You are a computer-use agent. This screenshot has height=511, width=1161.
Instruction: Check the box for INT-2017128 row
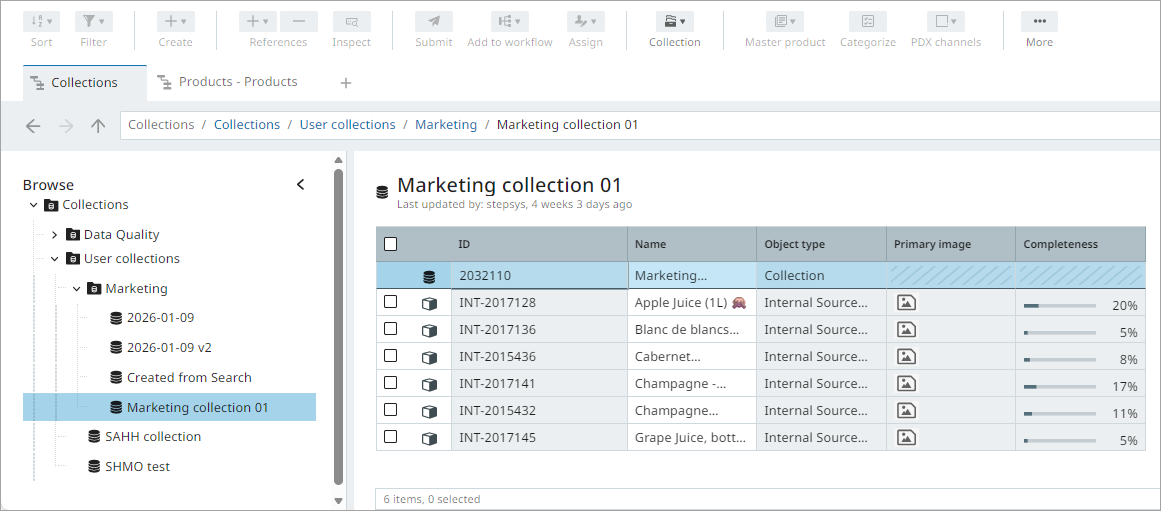pos(391,302)
